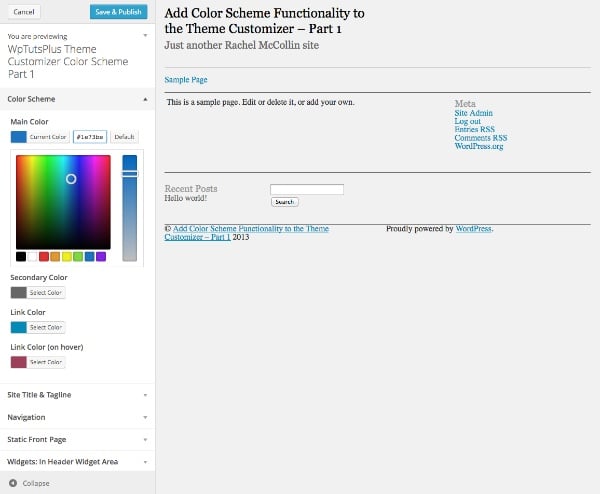This screenshot has height=494, width=600.
Task: Expand the Static Front Page section
Action: [77, 439]
